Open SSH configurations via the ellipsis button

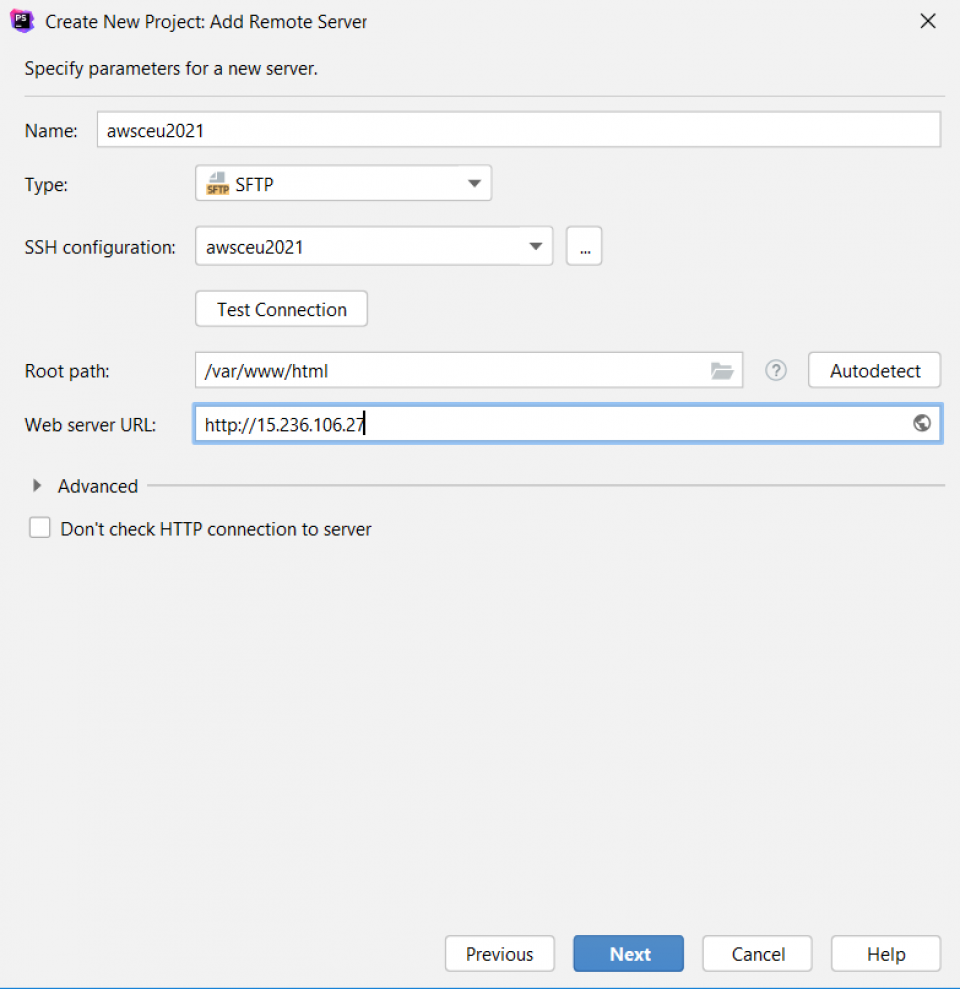point(584,246)
